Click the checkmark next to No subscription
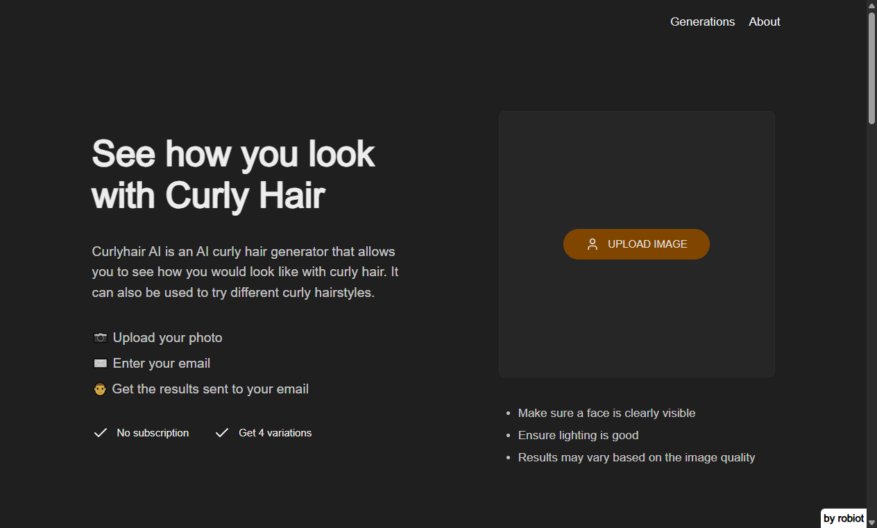 pyautogui.click(x=100, y=433)
